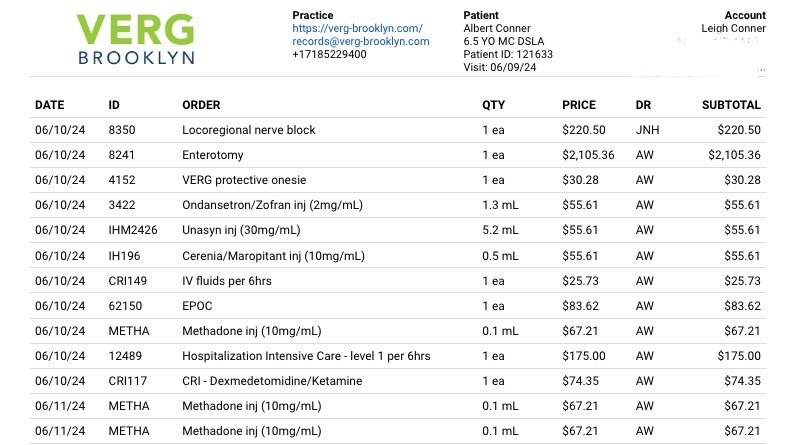Click the VERG protective onesie item

click(x=244, y=180)
